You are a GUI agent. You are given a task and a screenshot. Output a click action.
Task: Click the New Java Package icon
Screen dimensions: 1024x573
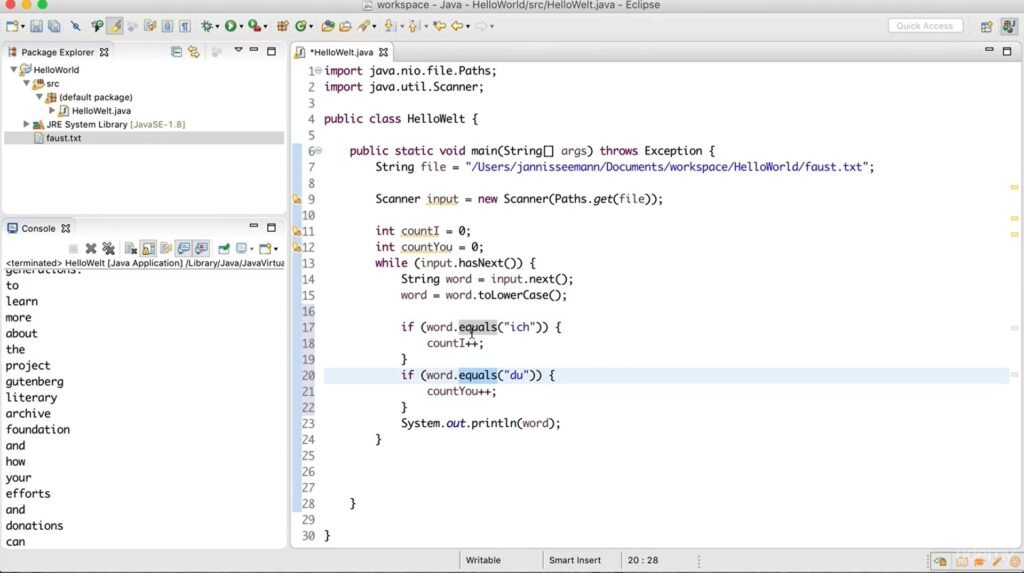point(282,26)
